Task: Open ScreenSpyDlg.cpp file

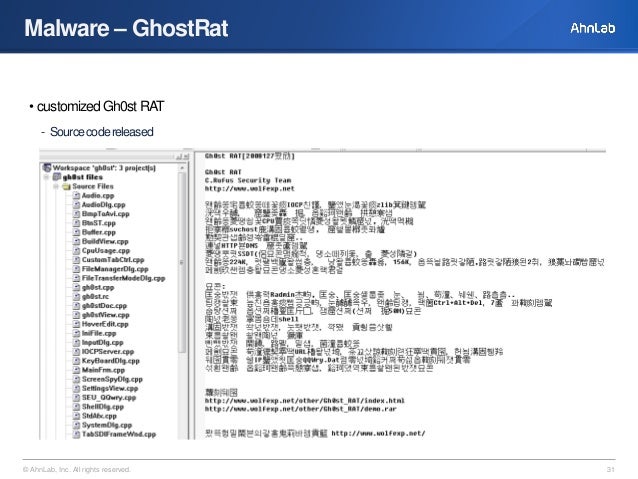Action: pos(112,379)
